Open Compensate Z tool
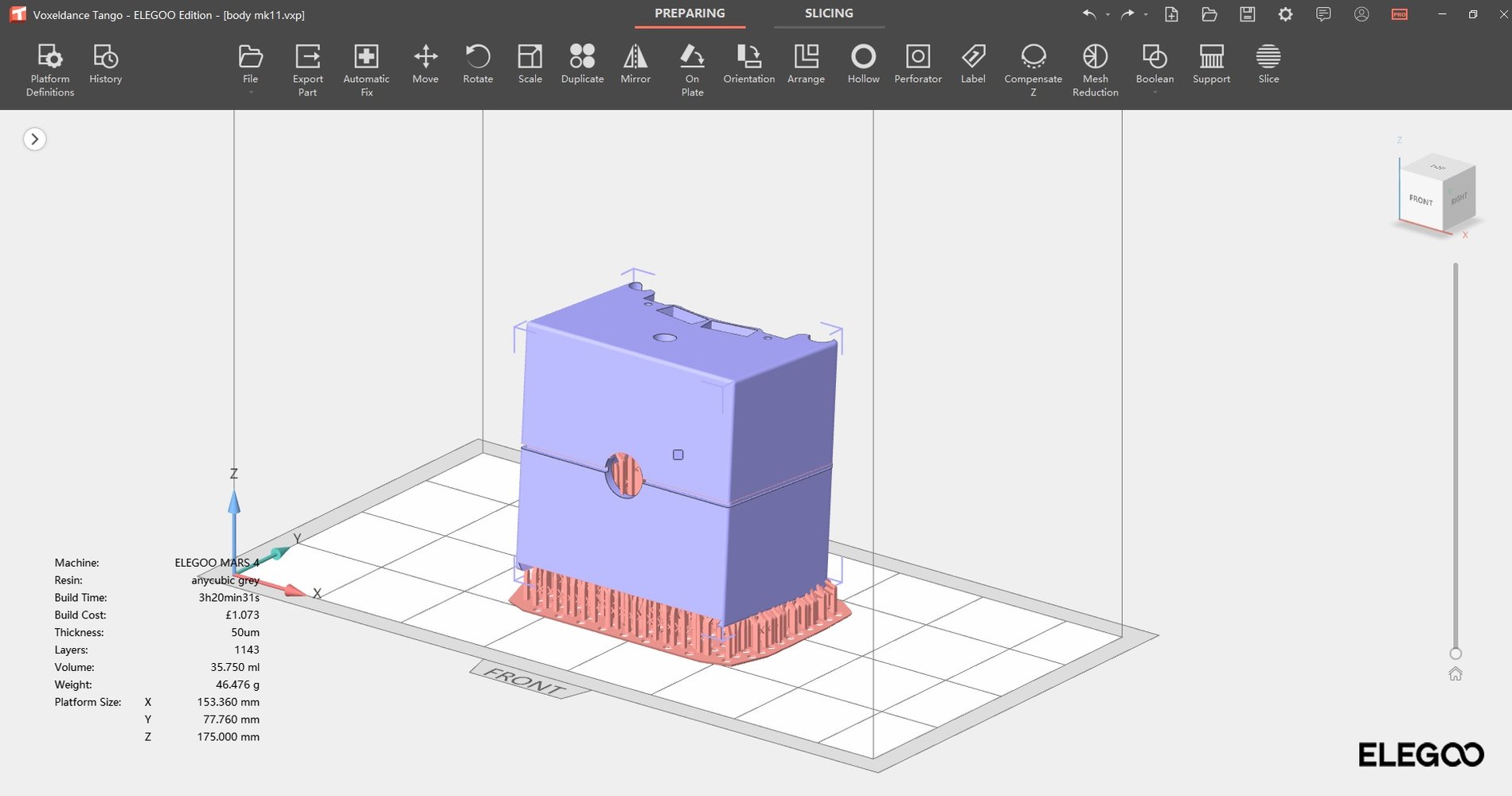 (1033, 70)
